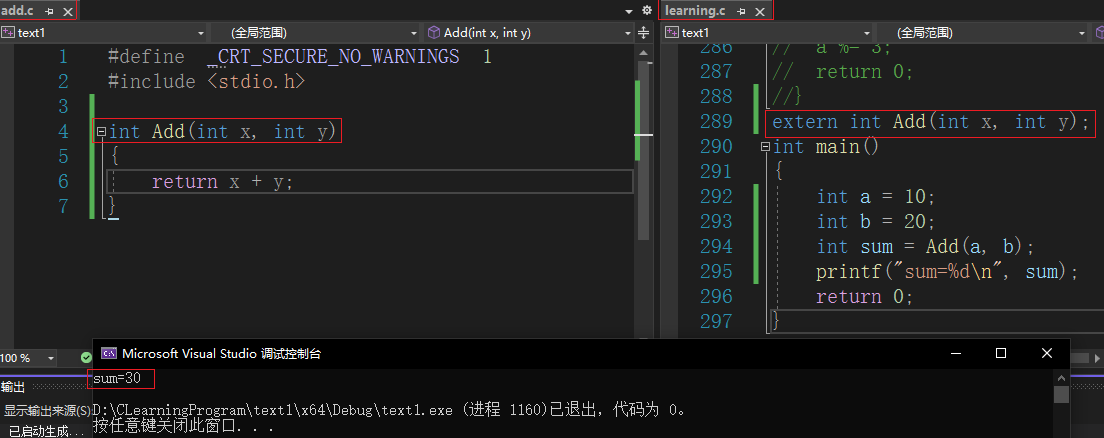This screenshot has width=1104, height=438.
Task: Close the add.c tab
Action: (68, 12)
